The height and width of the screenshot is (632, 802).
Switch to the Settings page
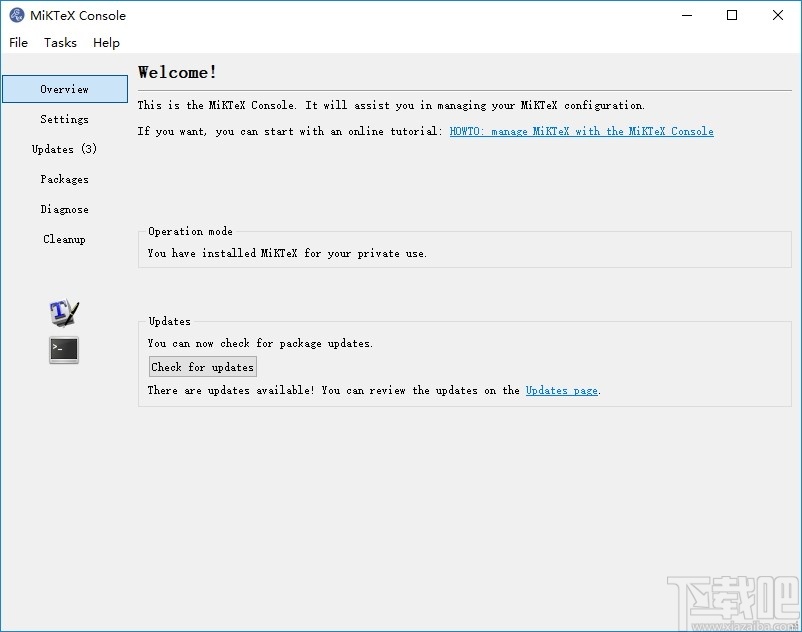[x=65, y=119]
